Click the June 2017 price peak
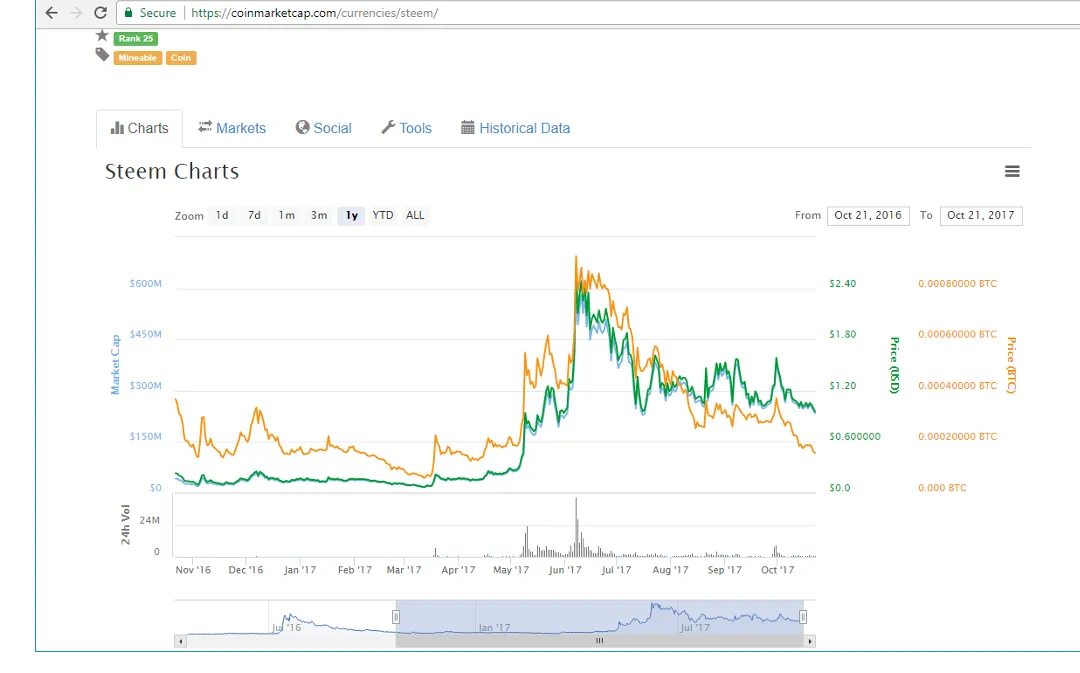 tap(577, 258)
